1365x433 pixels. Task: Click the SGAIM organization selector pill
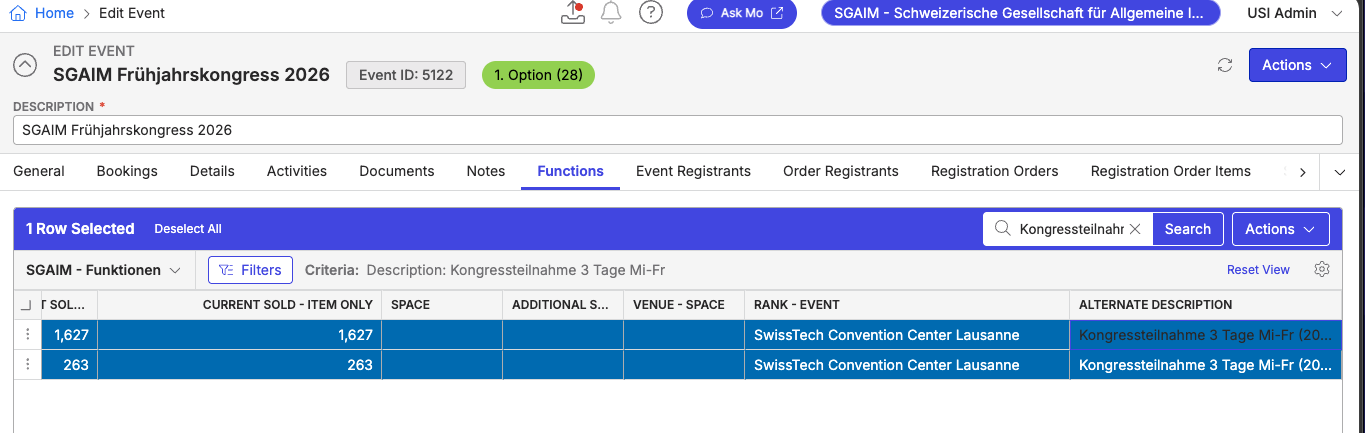pos(1021,13)
